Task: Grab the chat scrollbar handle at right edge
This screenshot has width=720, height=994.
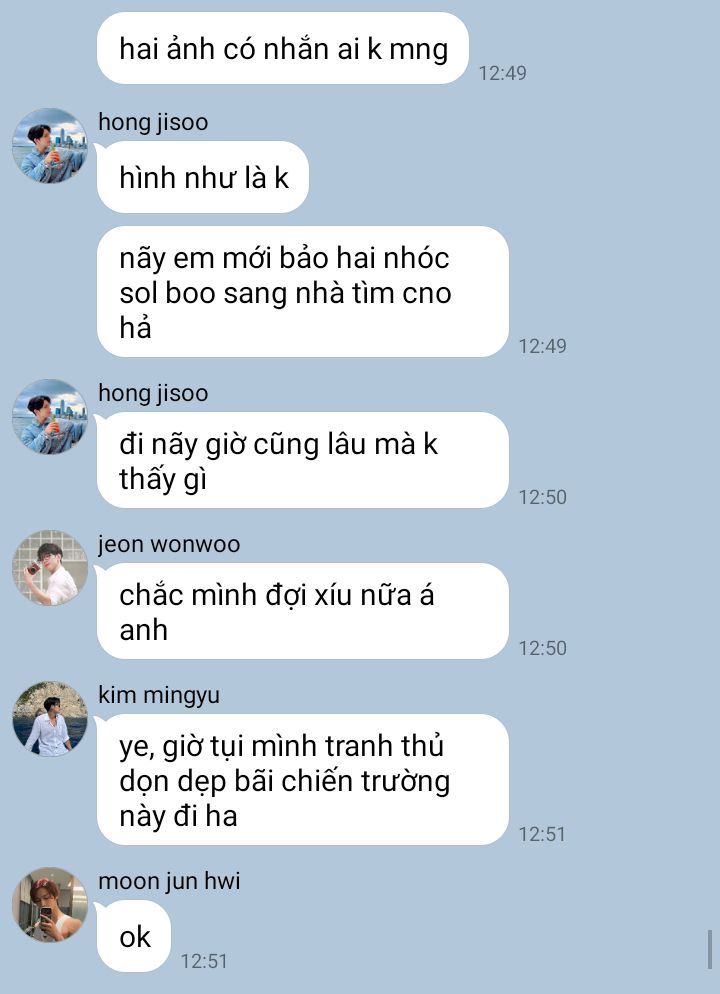Action: pyautogui.click(x=710, y=950)
